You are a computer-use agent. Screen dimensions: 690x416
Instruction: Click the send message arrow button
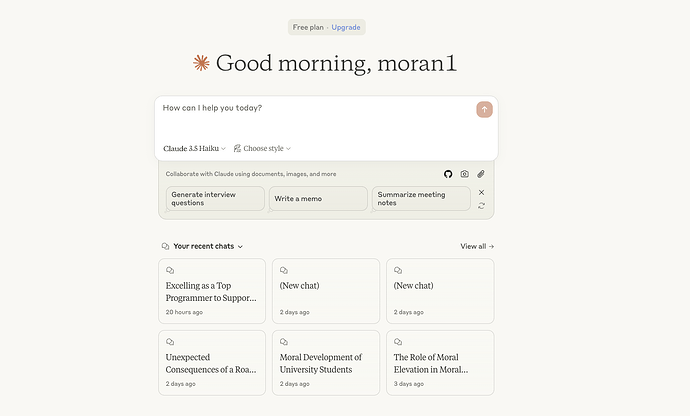click(x=484, y=110)
